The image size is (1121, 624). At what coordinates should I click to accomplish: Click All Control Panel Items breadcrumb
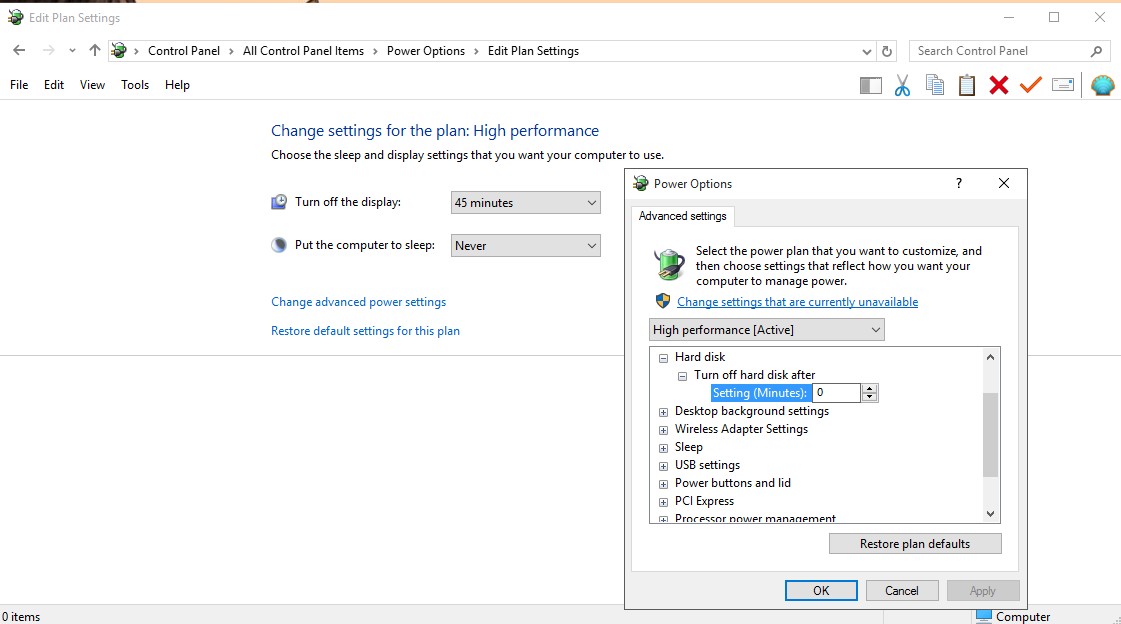pos(303,51)
